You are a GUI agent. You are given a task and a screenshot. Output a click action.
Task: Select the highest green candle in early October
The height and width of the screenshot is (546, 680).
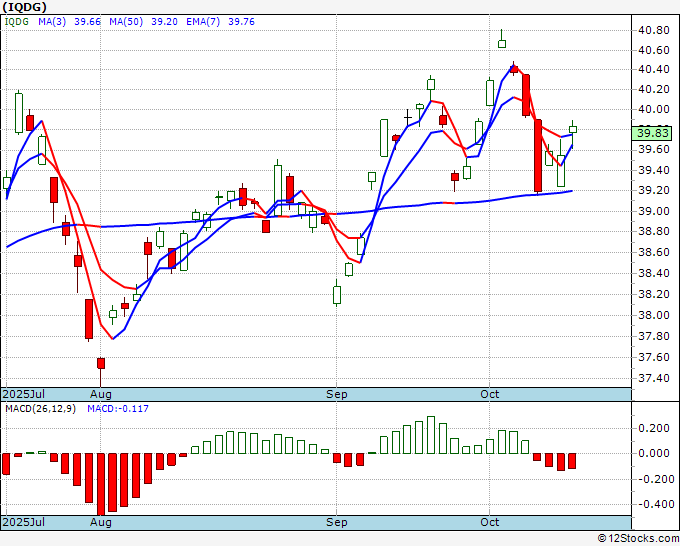point(501,42)
